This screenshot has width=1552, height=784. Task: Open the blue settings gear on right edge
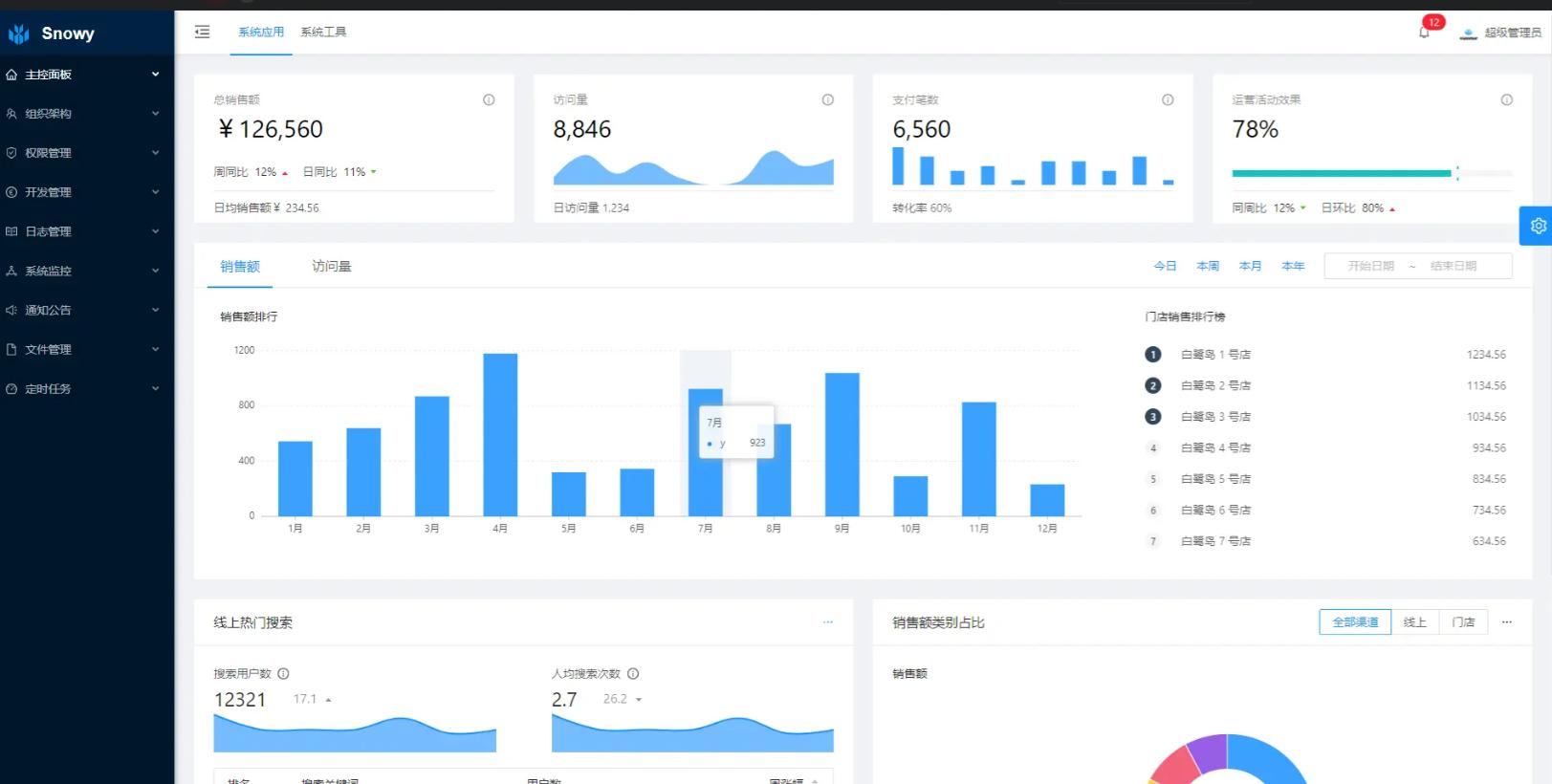1538,226
